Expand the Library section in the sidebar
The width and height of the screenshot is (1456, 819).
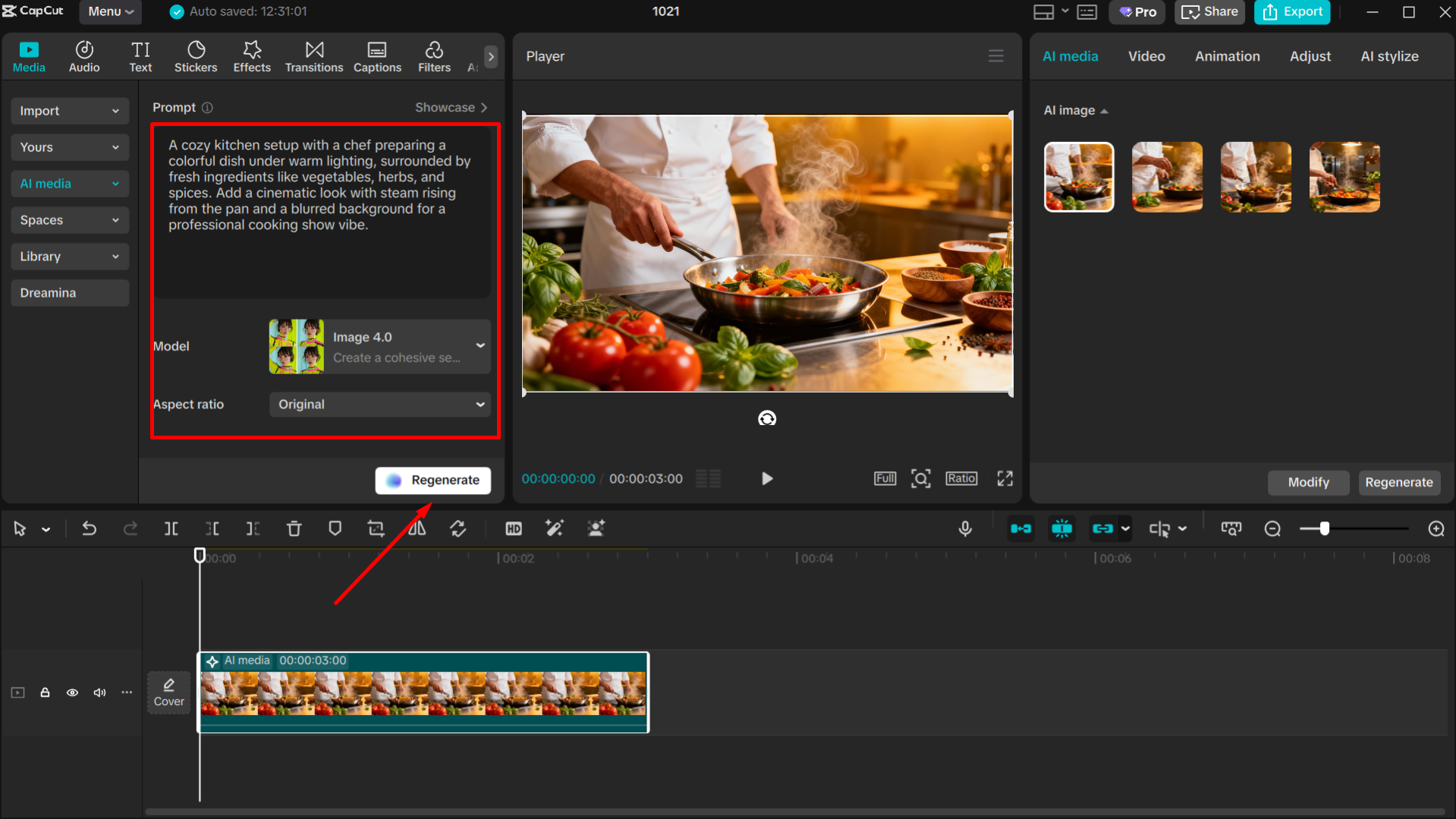(x=69, y=256)
